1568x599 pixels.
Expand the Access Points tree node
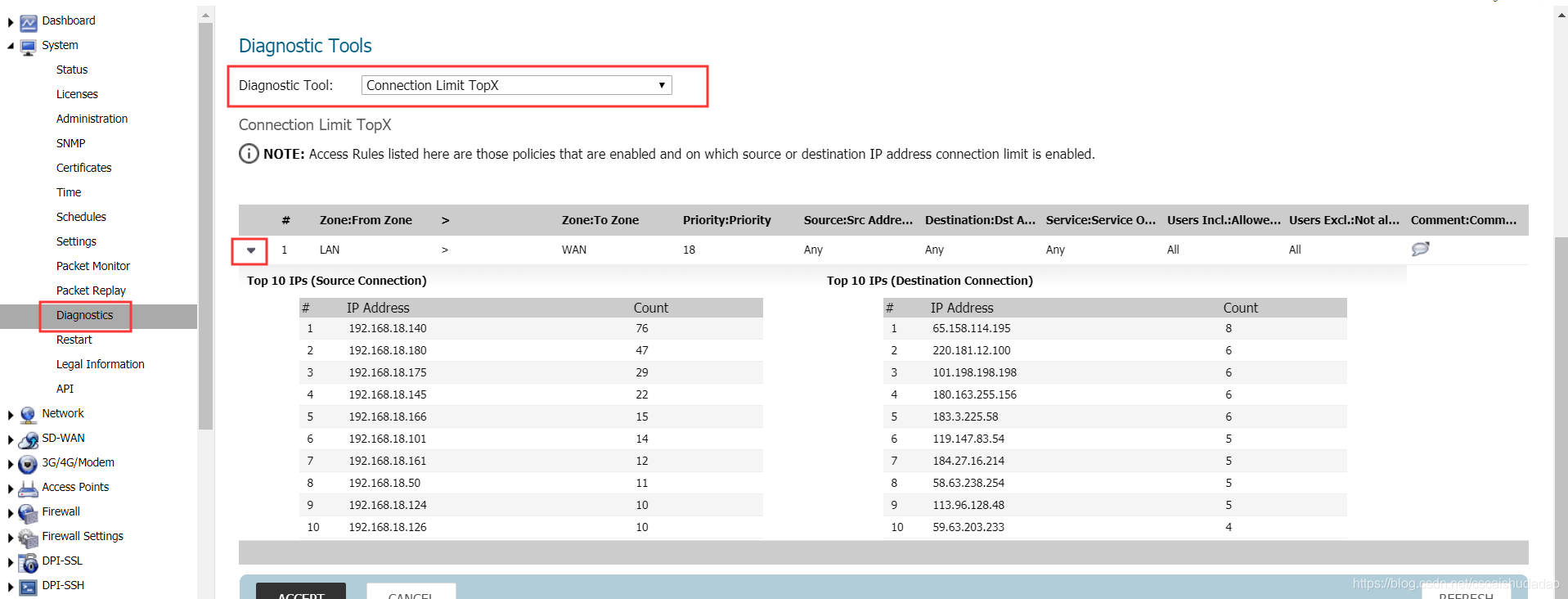point(11,489)
